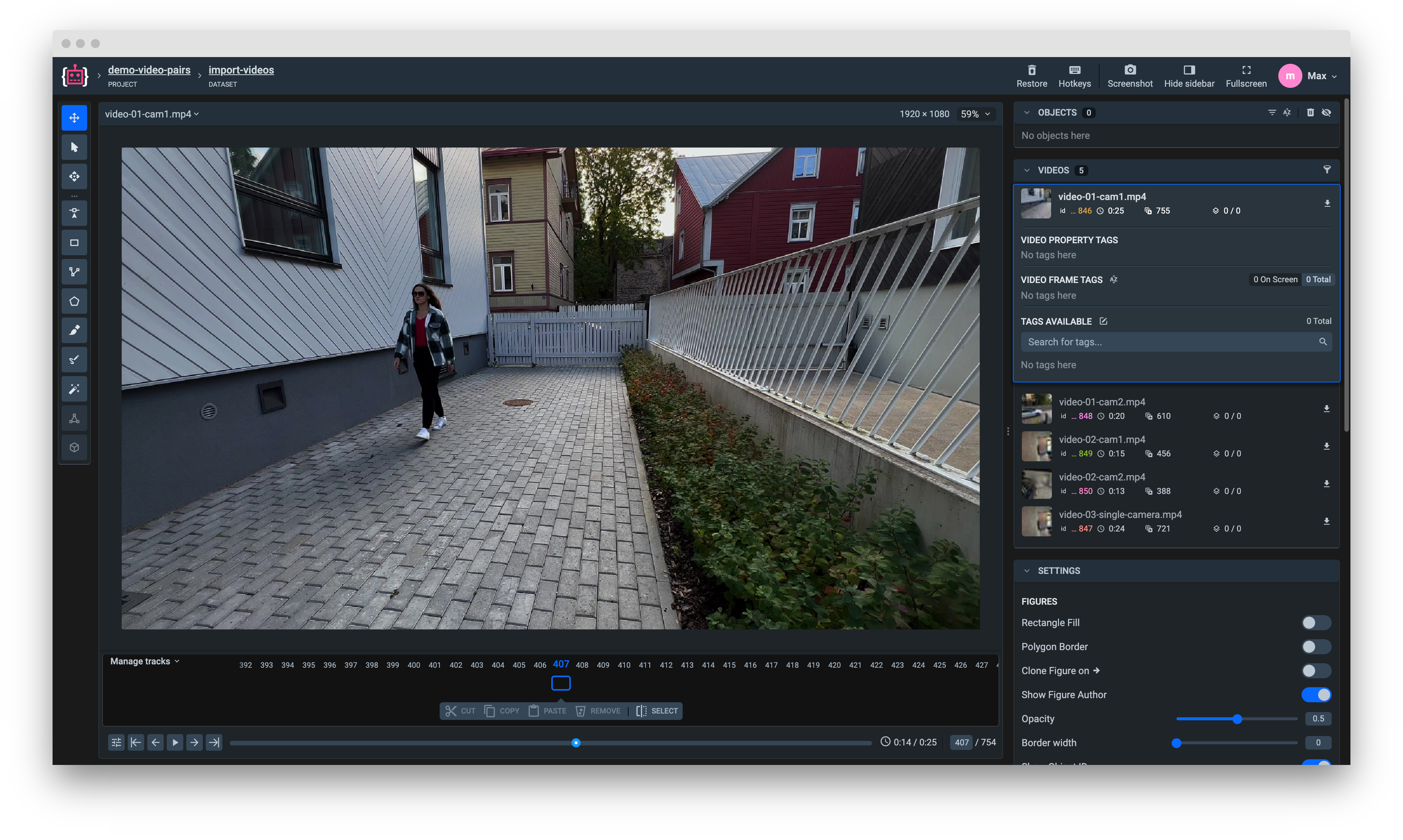Image resolution: width=1403 pixels, height=840 pixels.
Task: Delete all objects with the trash icon
Action: 1310,113
